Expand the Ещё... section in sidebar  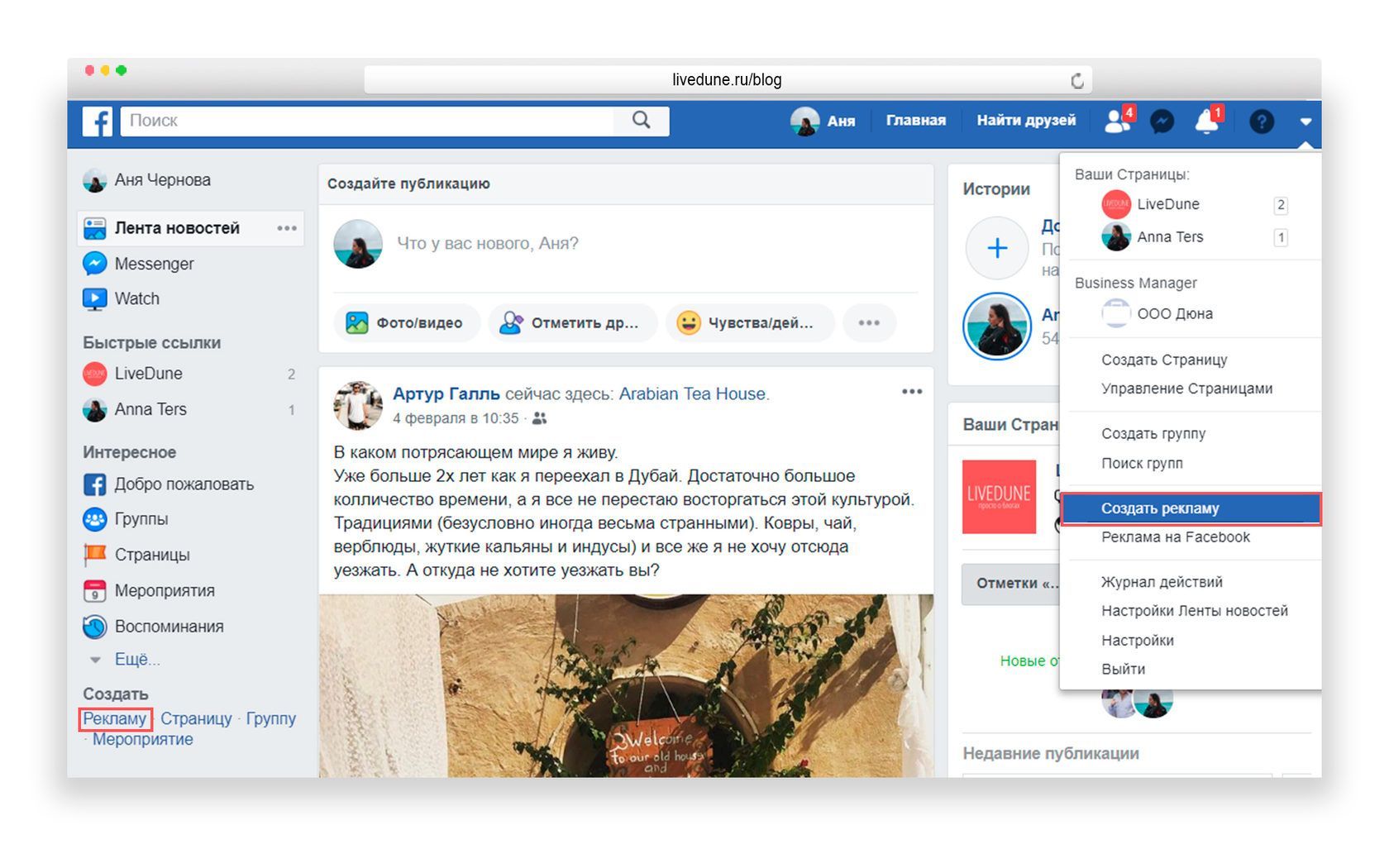126,660
